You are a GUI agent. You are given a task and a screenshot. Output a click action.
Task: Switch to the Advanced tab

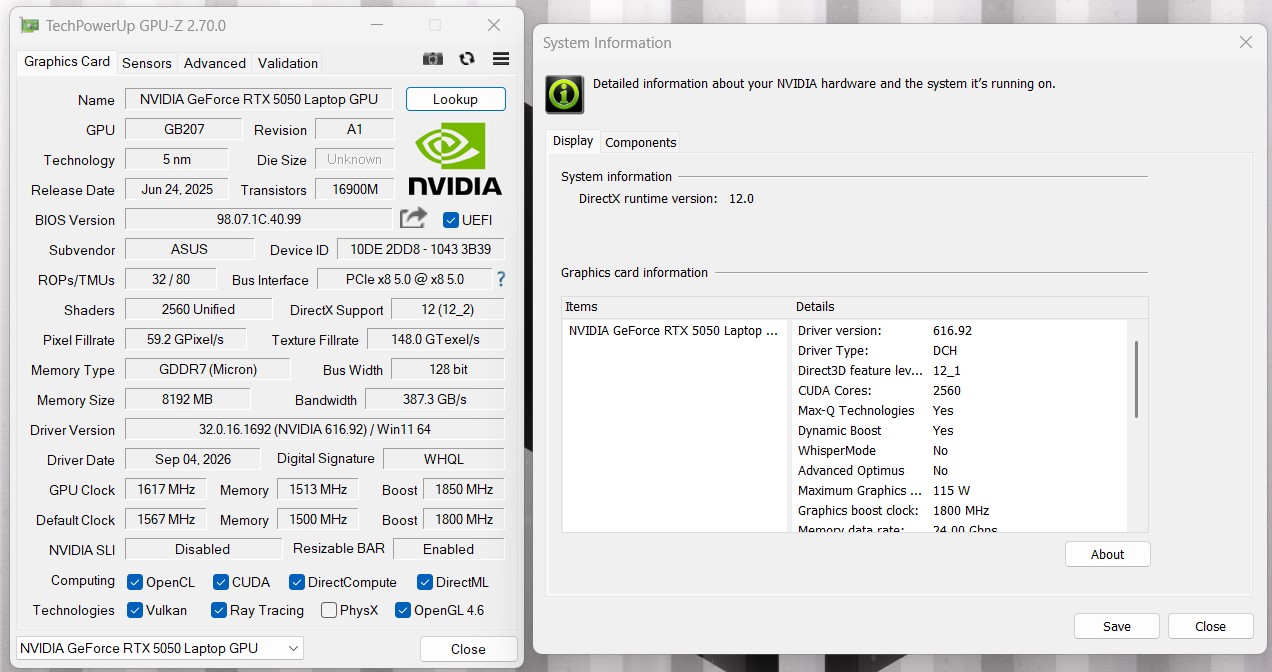215,63
